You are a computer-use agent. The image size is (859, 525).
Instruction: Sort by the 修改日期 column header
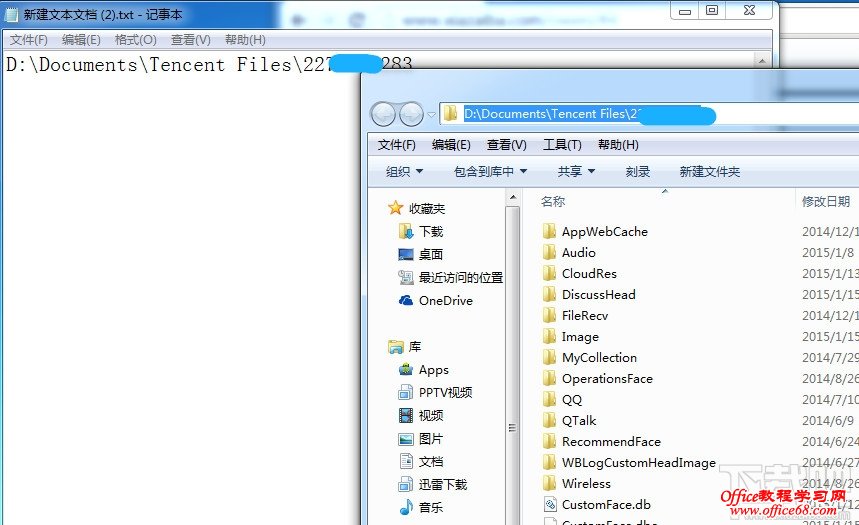click(826, 202)
